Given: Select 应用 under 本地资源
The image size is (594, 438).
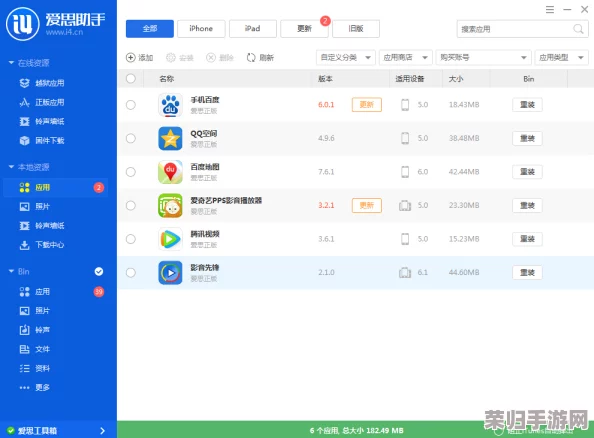Looking at the screenshot, I should coord(56,188).
